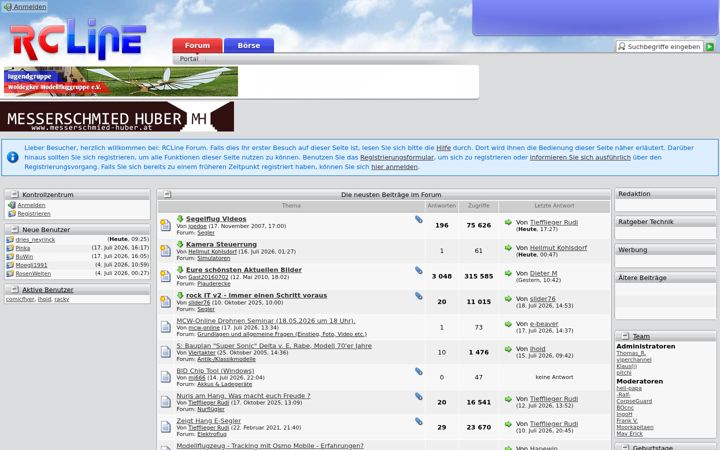Image resolution: width=720 pixels, height=450 pixels.
Task: Open the Forum tab
Action: click(x=197, y=45)
